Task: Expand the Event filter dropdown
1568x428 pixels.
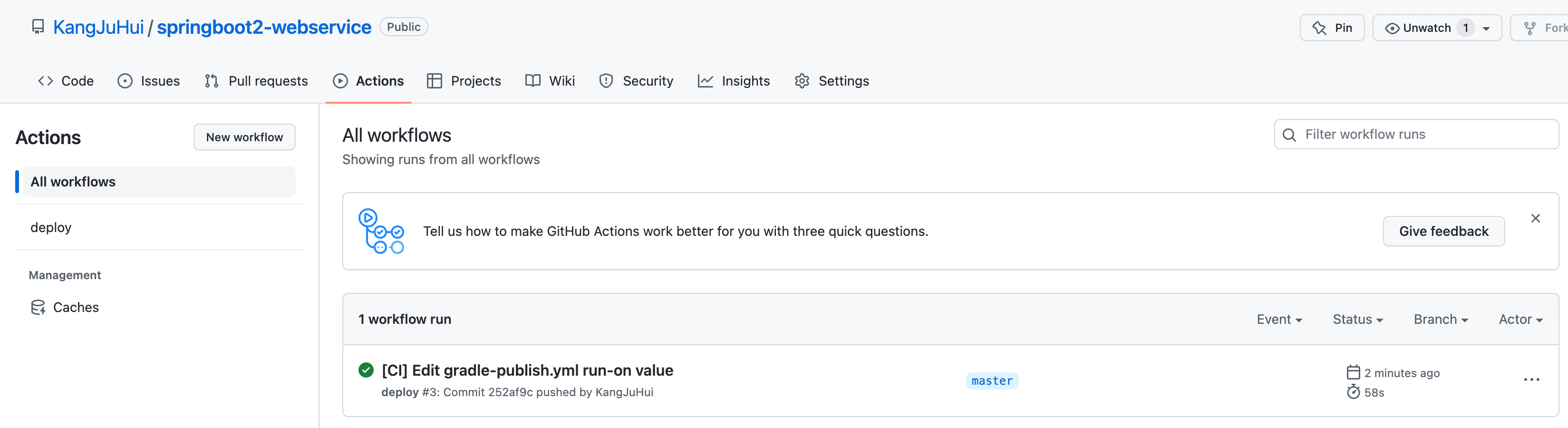Action: 1279,319
